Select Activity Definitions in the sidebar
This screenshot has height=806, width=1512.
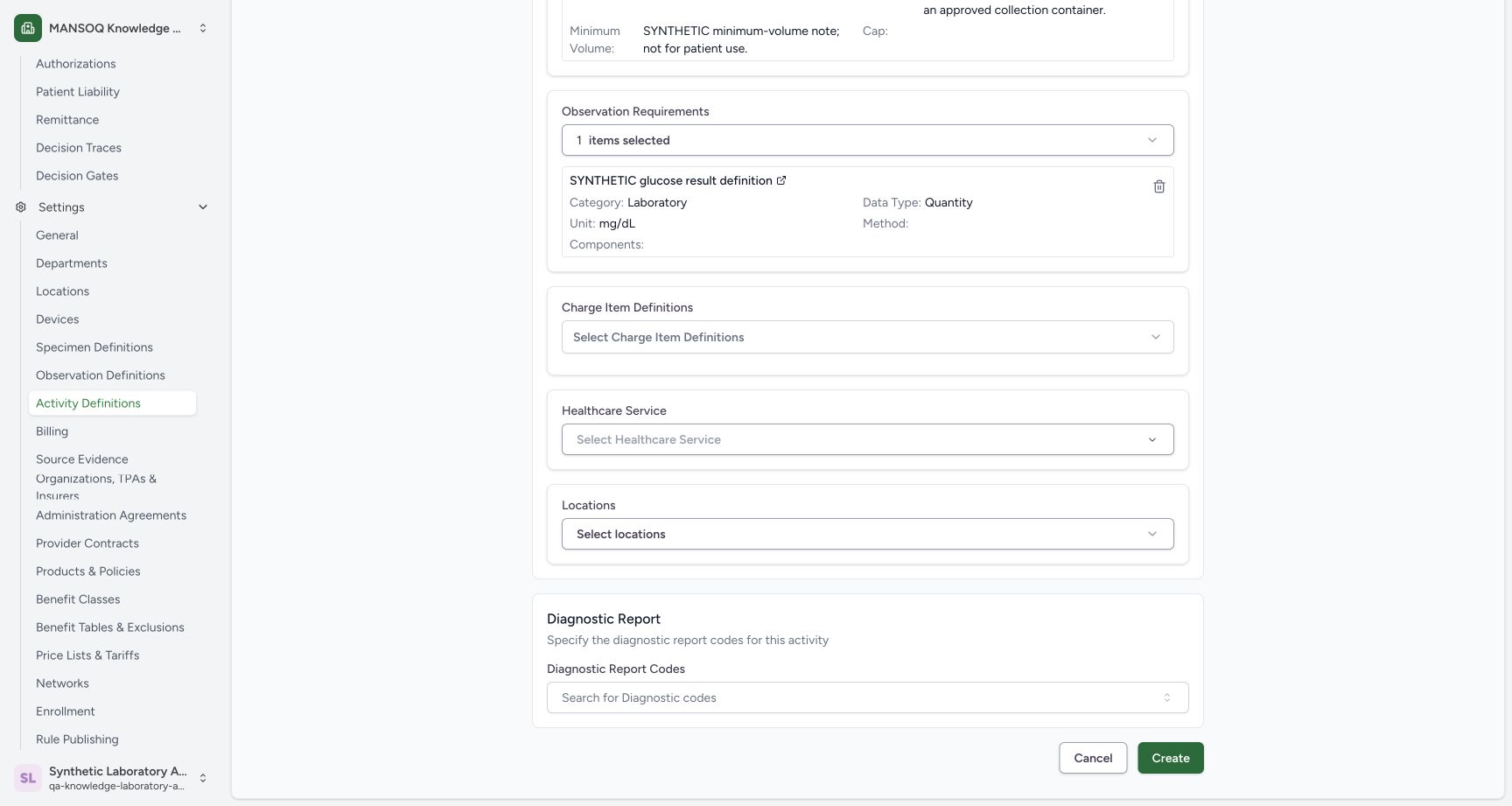coord(112,403)
